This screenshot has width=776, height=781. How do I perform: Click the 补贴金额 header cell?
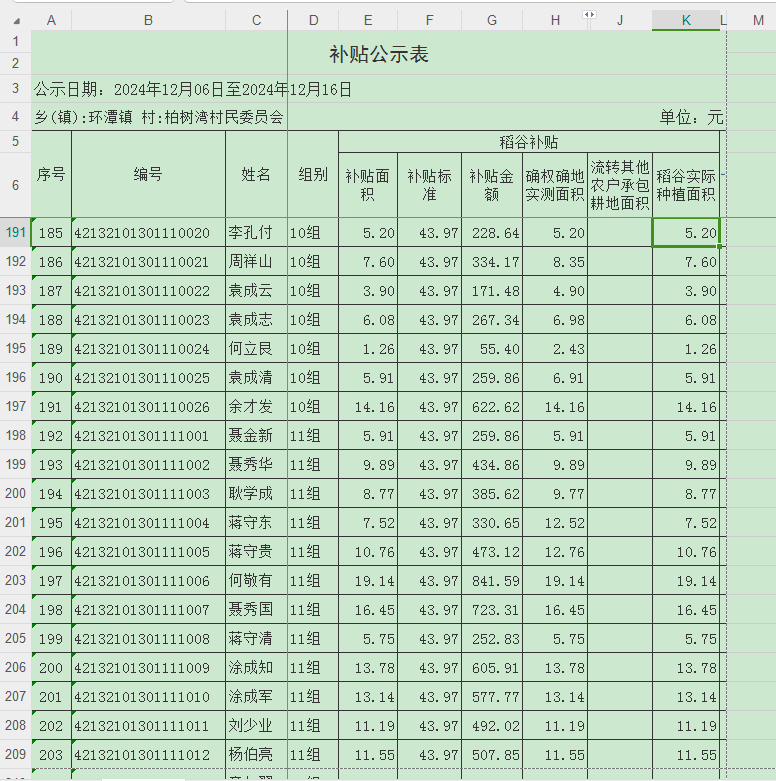click(492, 185)
